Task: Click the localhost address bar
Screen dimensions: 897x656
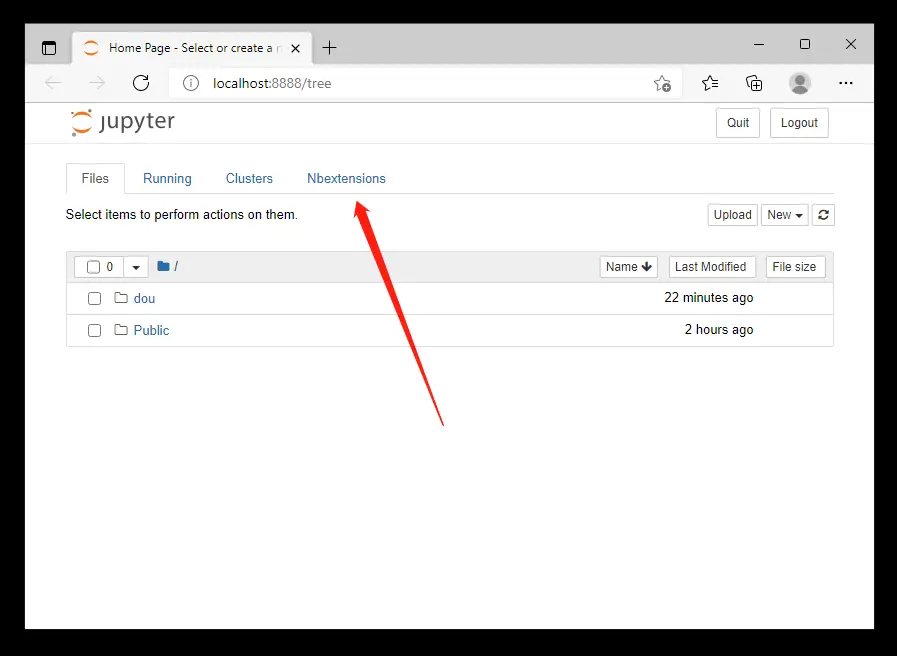Action: point(420,83)
